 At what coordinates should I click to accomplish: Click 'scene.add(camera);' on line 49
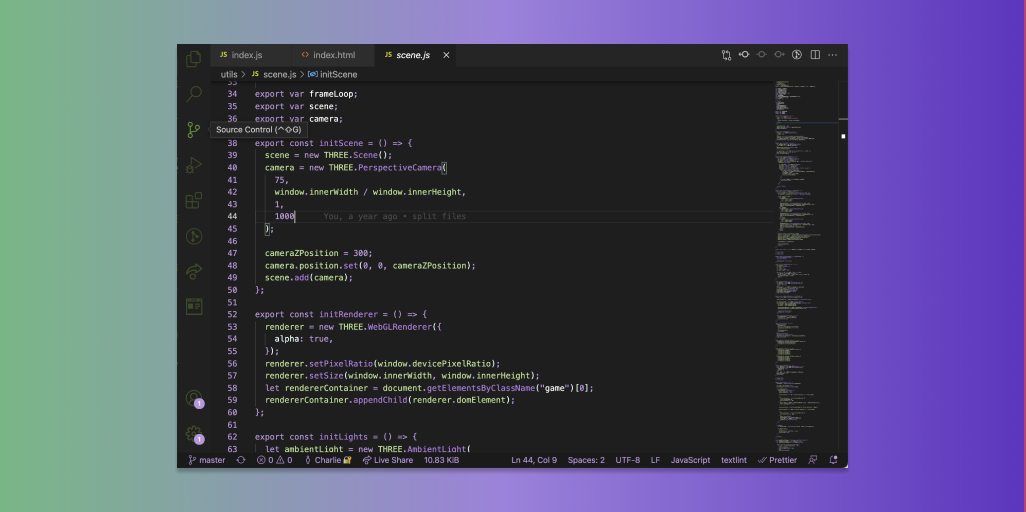pyautogui.click(x=309, y=278)
